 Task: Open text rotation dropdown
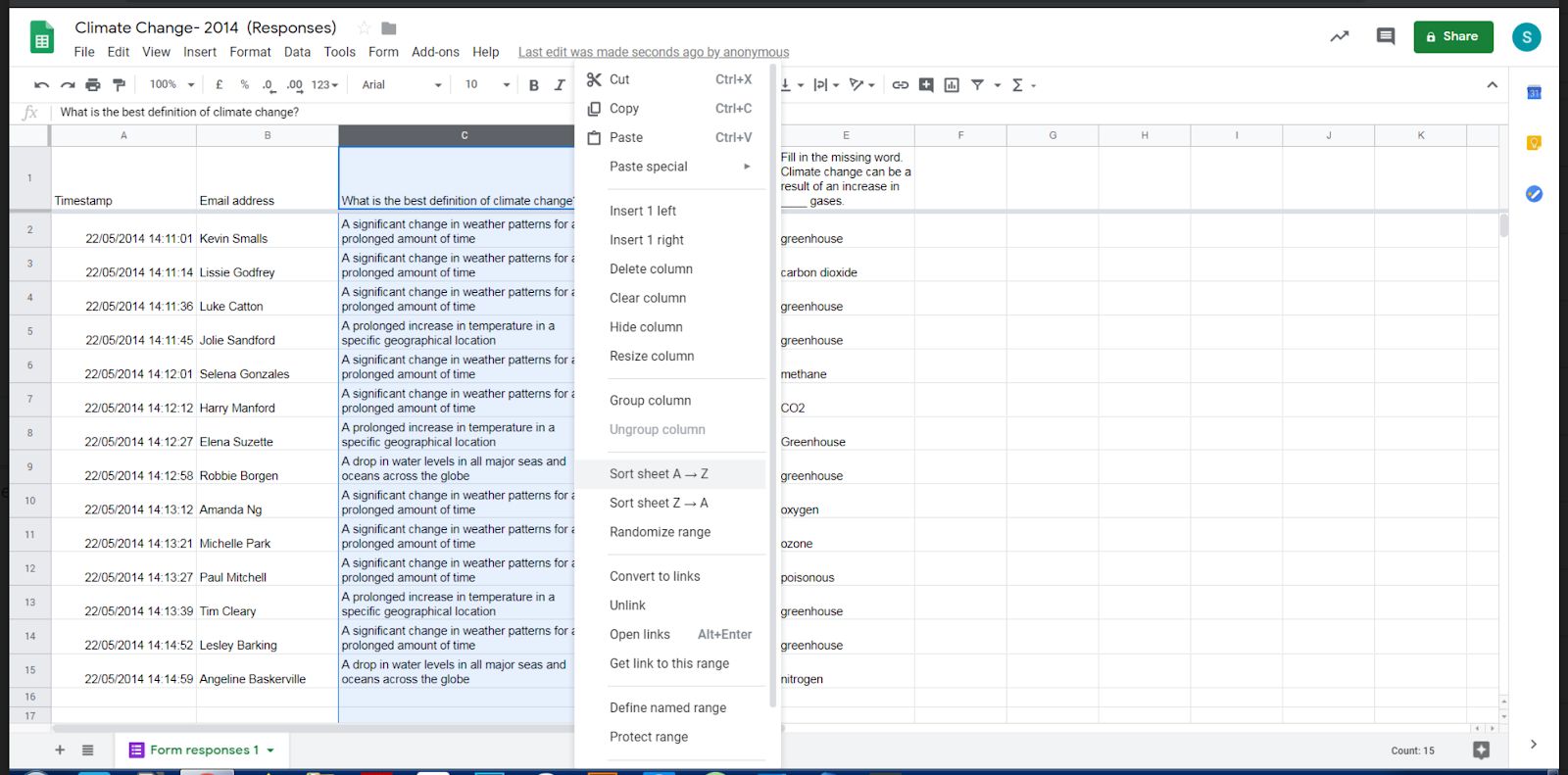(861, 85)
